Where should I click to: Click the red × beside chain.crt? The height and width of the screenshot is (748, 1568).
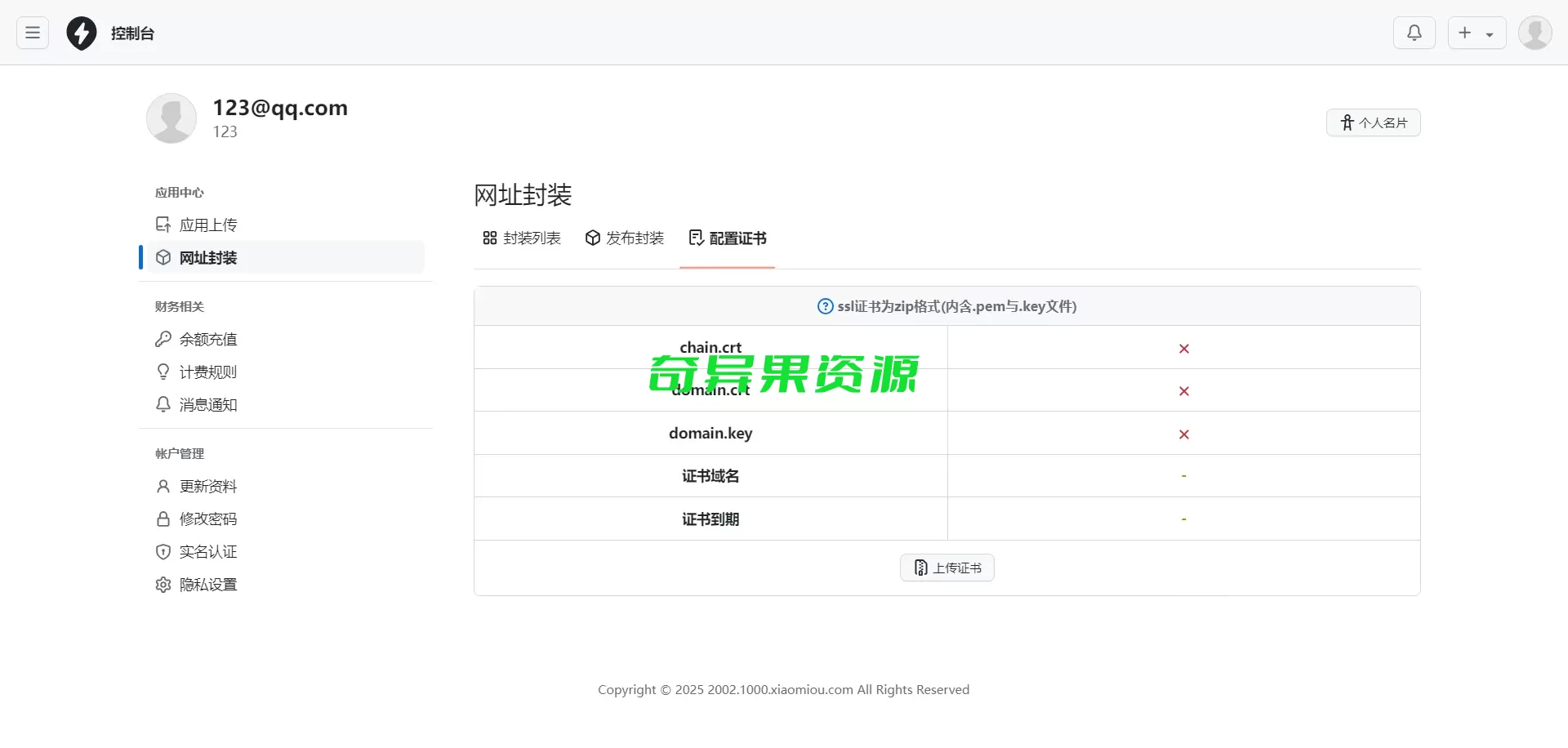click(x=1183, y=348)
